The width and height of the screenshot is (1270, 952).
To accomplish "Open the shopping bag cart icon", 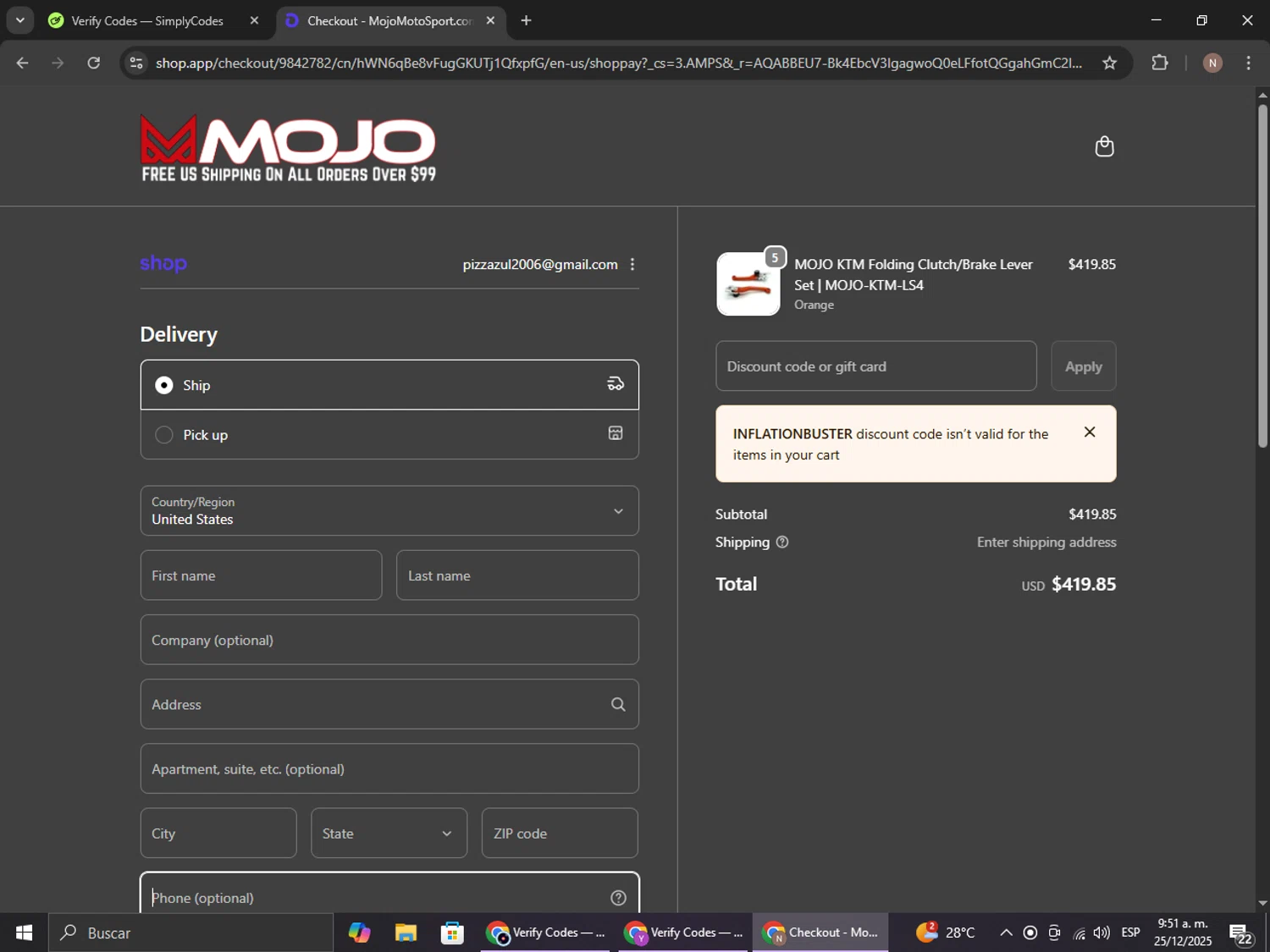I will 1104,146.
